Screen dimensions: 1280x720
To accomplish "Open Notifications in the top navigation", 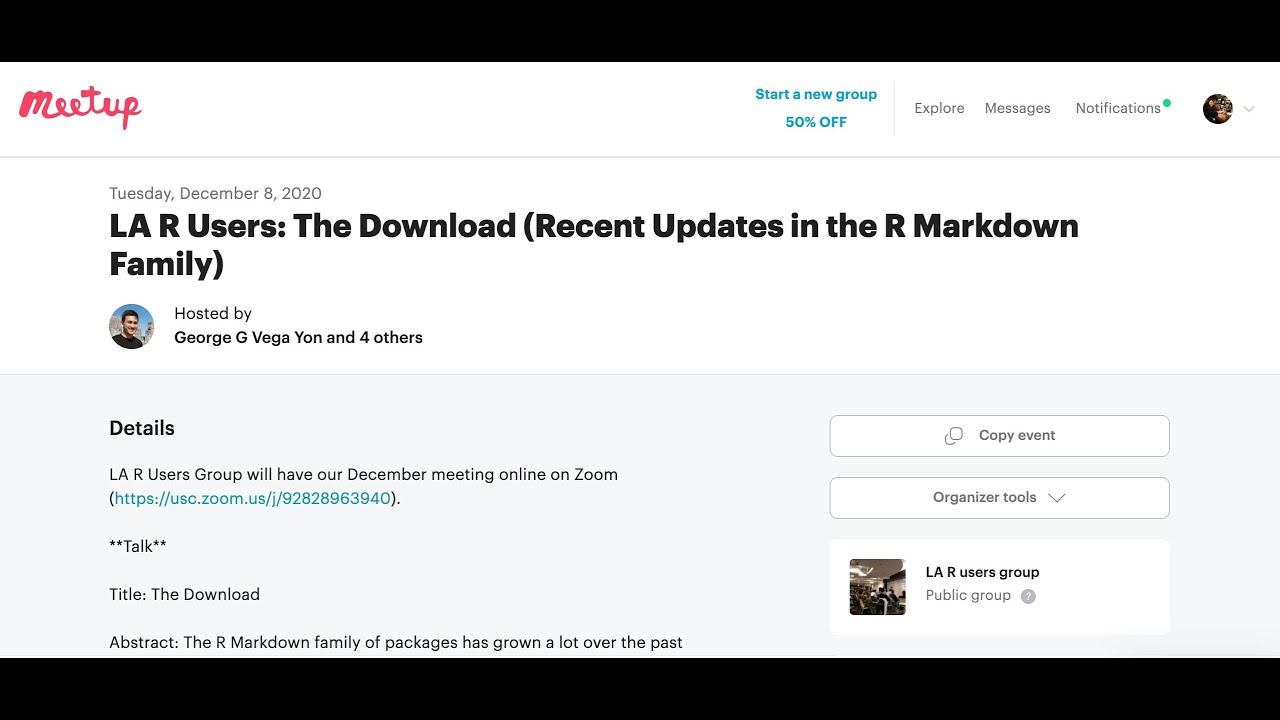I will pos(1118,108).
